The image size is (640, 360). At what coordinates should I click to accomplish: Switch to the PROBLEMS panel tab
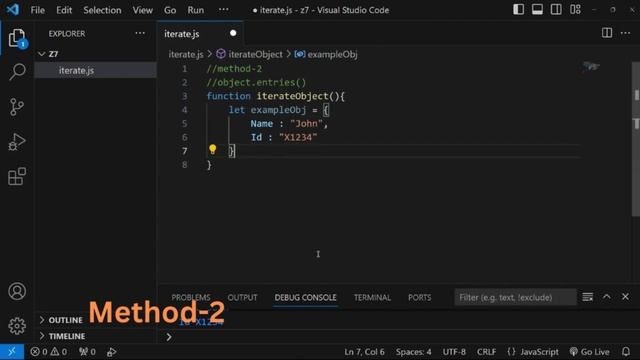pos(191,298)
